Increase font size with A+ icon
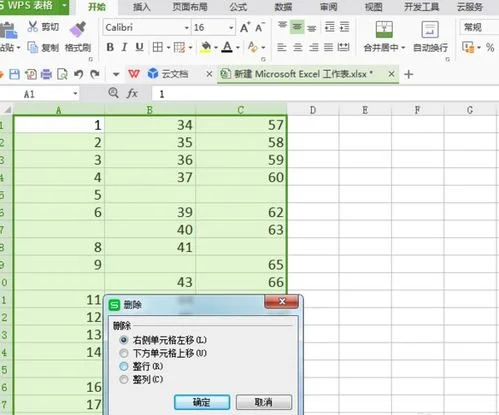This screenshot has width=499, height=415. pos(245,27)
